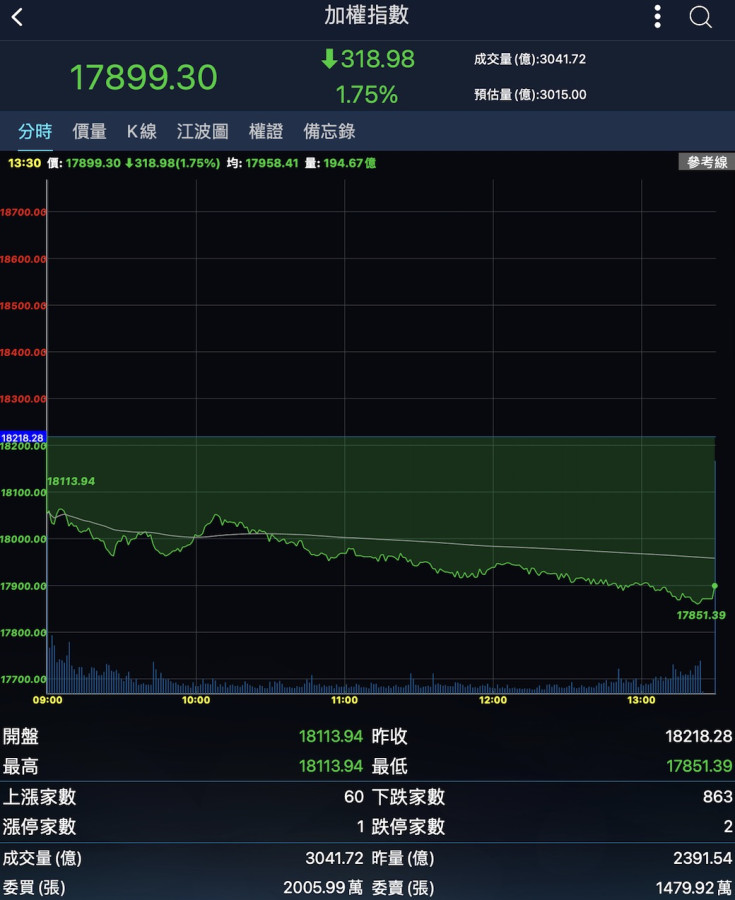The height and width of the screenshot is (900, 735).
Task: Click the 10:00 time axis label
Action: (196, 700)
